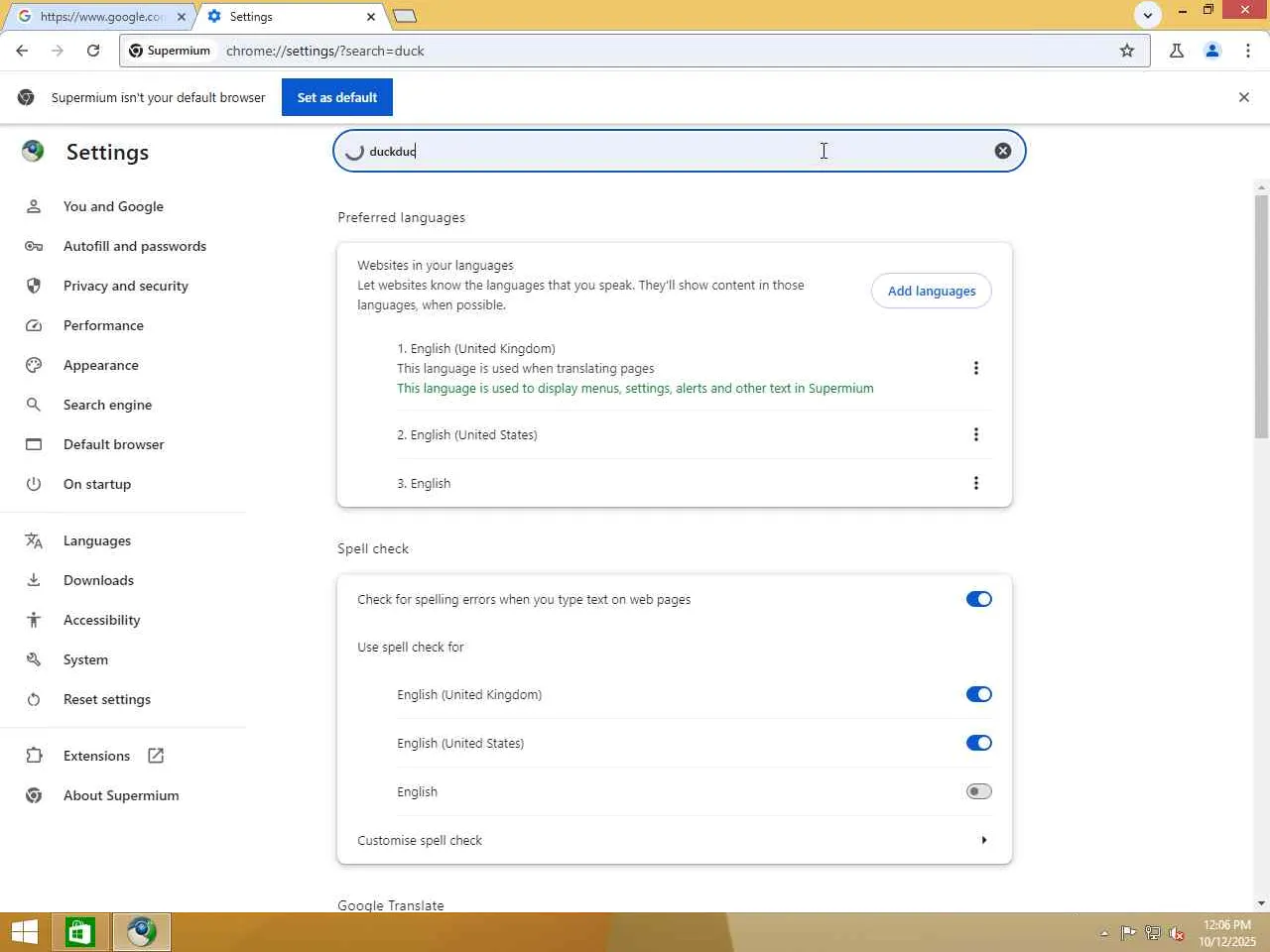
Task: Open the Action Center flag icon
Action: (1128, 933)
